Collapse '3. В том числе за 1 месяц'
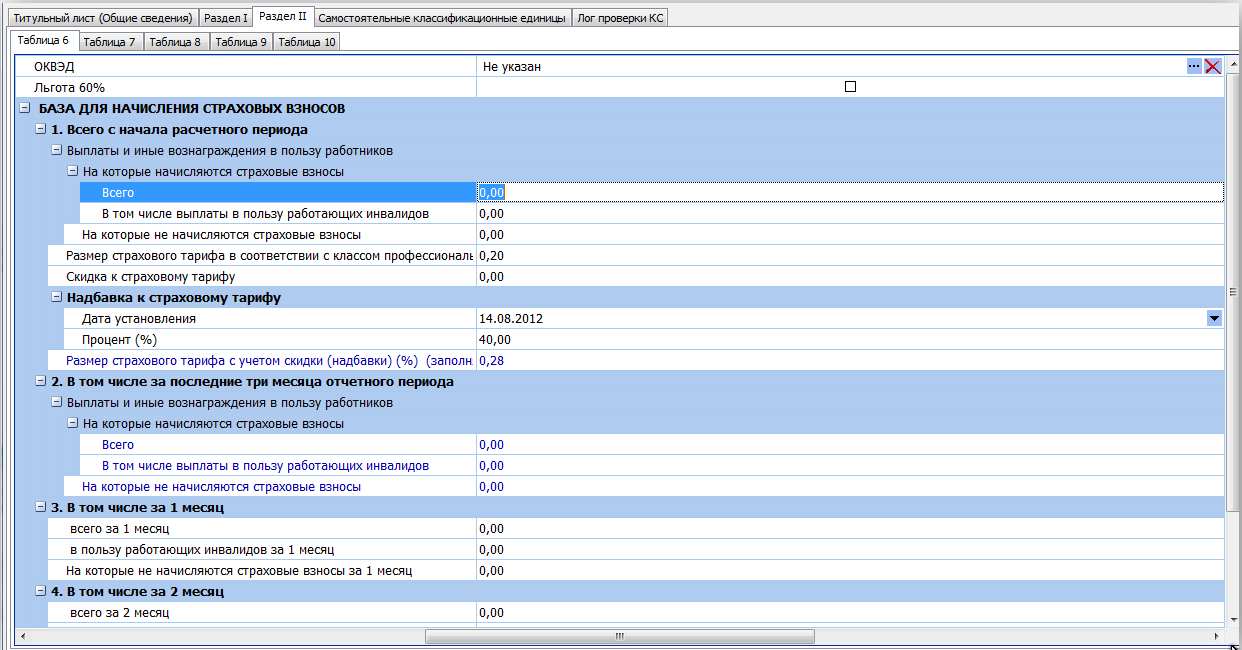1242x650 pixels. pyautogui.click(x=40, y=507)
